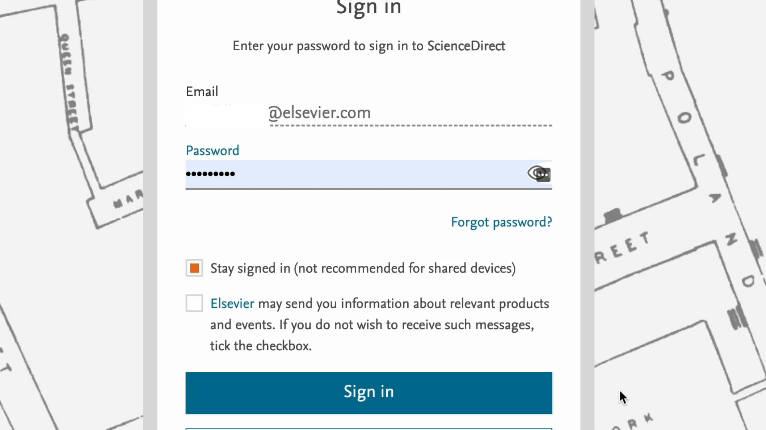Click the @elsevier.com email text
The width and height of the screenshot is (766, 430).
(x=319, y=113)
